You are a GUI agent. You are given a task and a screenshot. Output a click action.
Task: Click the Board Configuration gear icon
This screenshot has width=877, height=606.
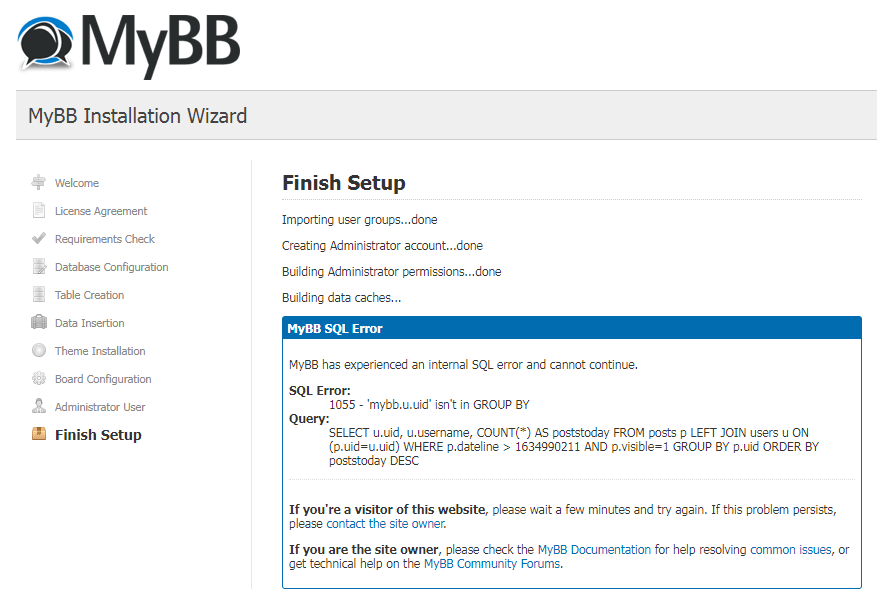39,378
